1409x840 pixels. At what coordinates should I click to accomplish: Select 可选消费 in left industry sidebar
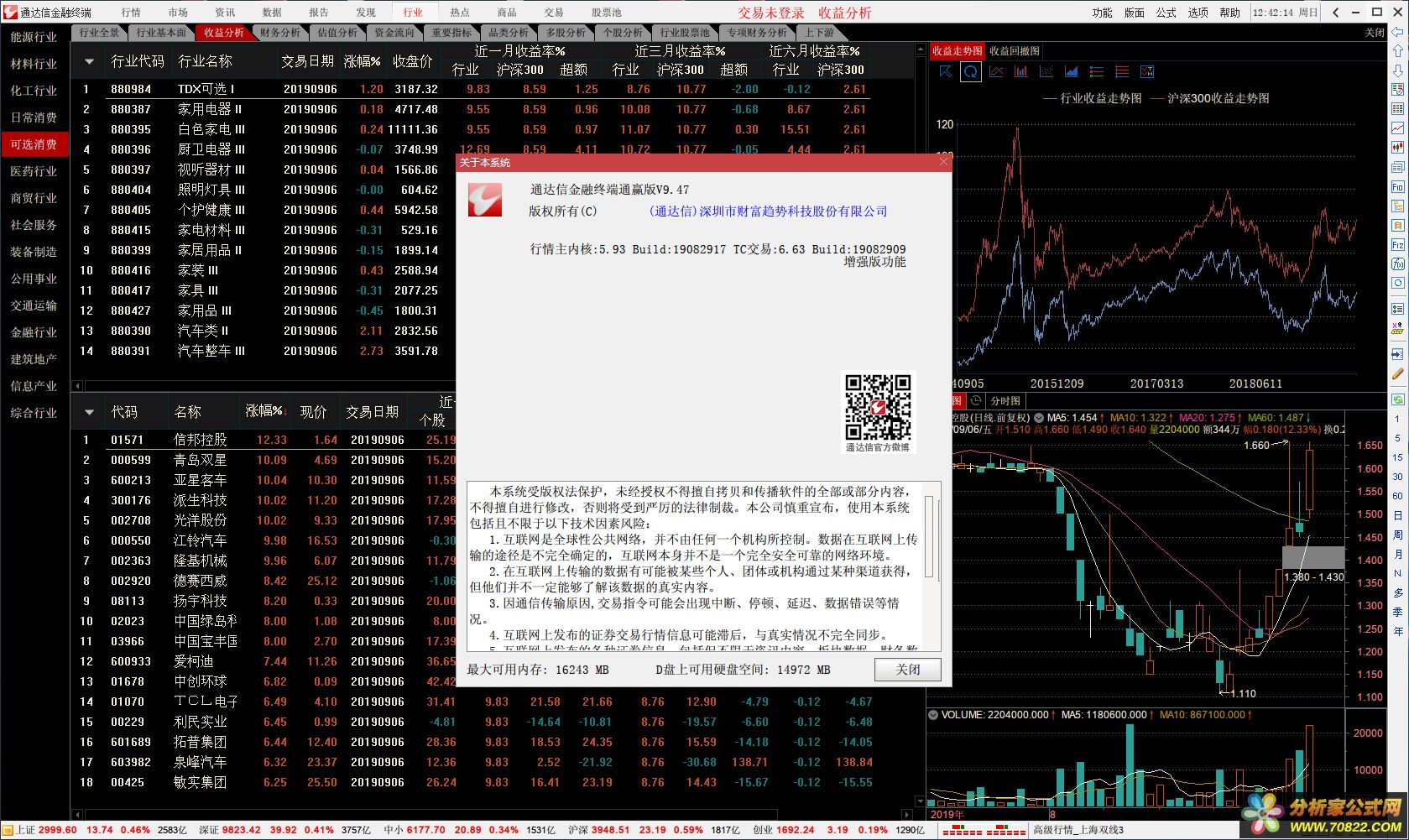34,144
